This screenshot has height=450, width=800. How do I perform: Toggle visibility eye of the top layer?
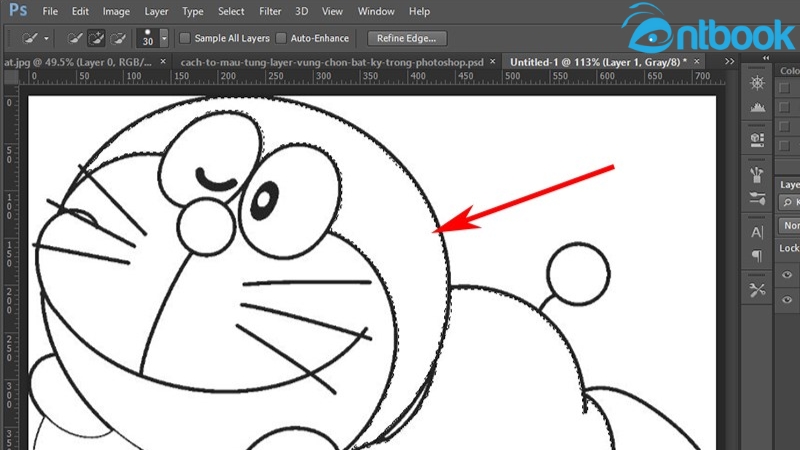(787, 275)
